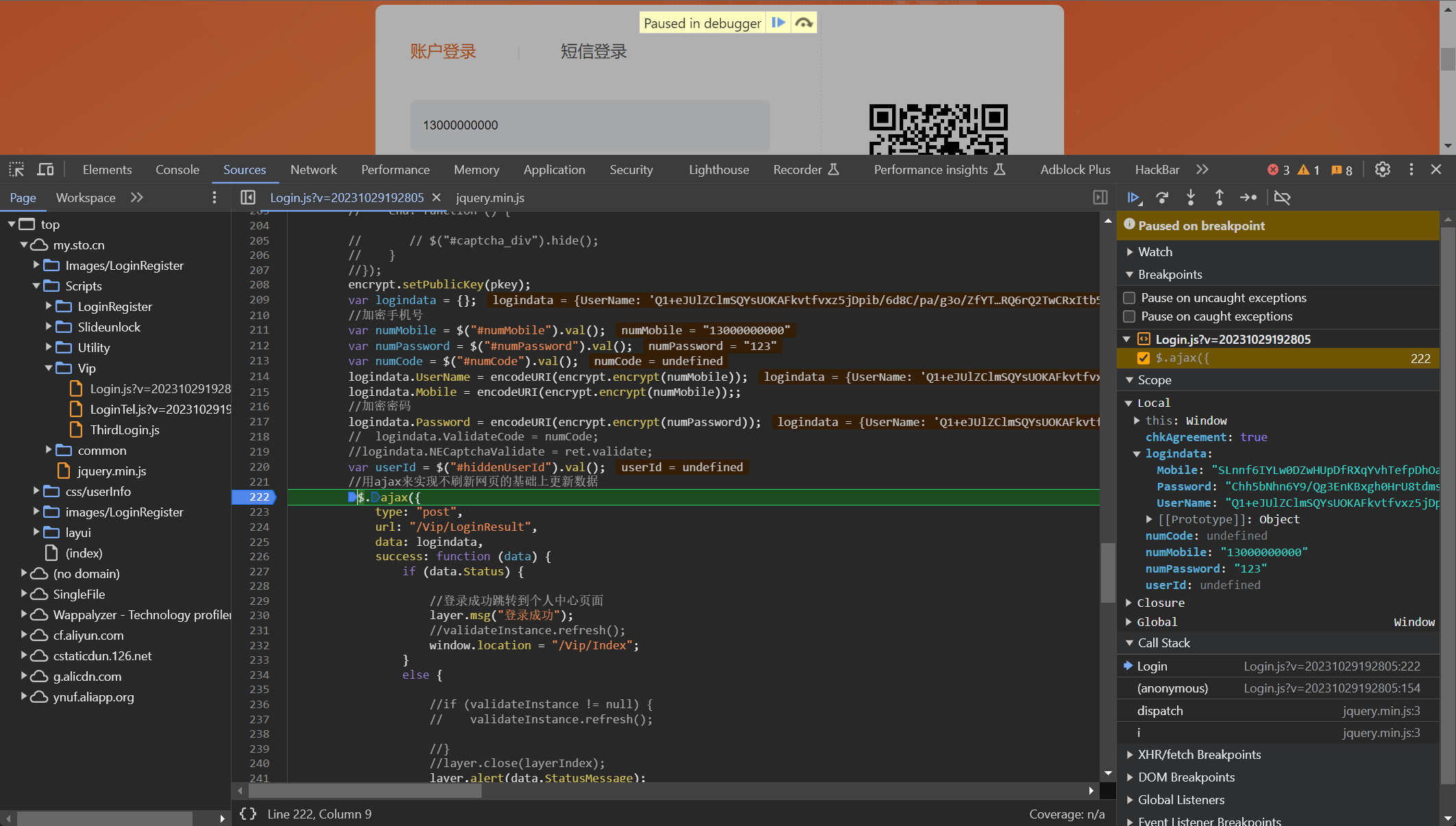Open LoginTel.js file in Vip folder
This screenshot has width=1456, height=826.
(x=160, y=409)
